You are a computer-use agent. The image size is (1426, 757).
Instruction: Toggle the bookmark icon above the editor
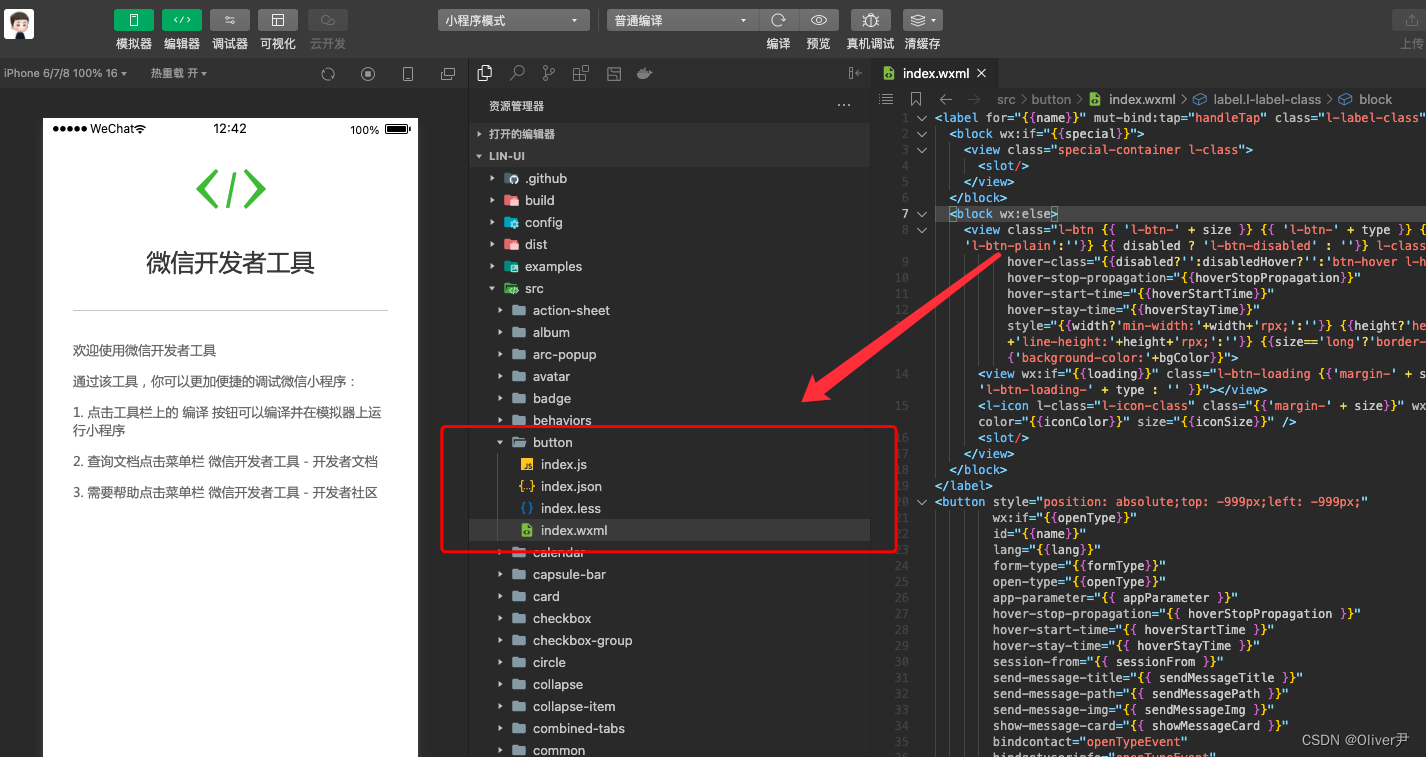(915, 99)
